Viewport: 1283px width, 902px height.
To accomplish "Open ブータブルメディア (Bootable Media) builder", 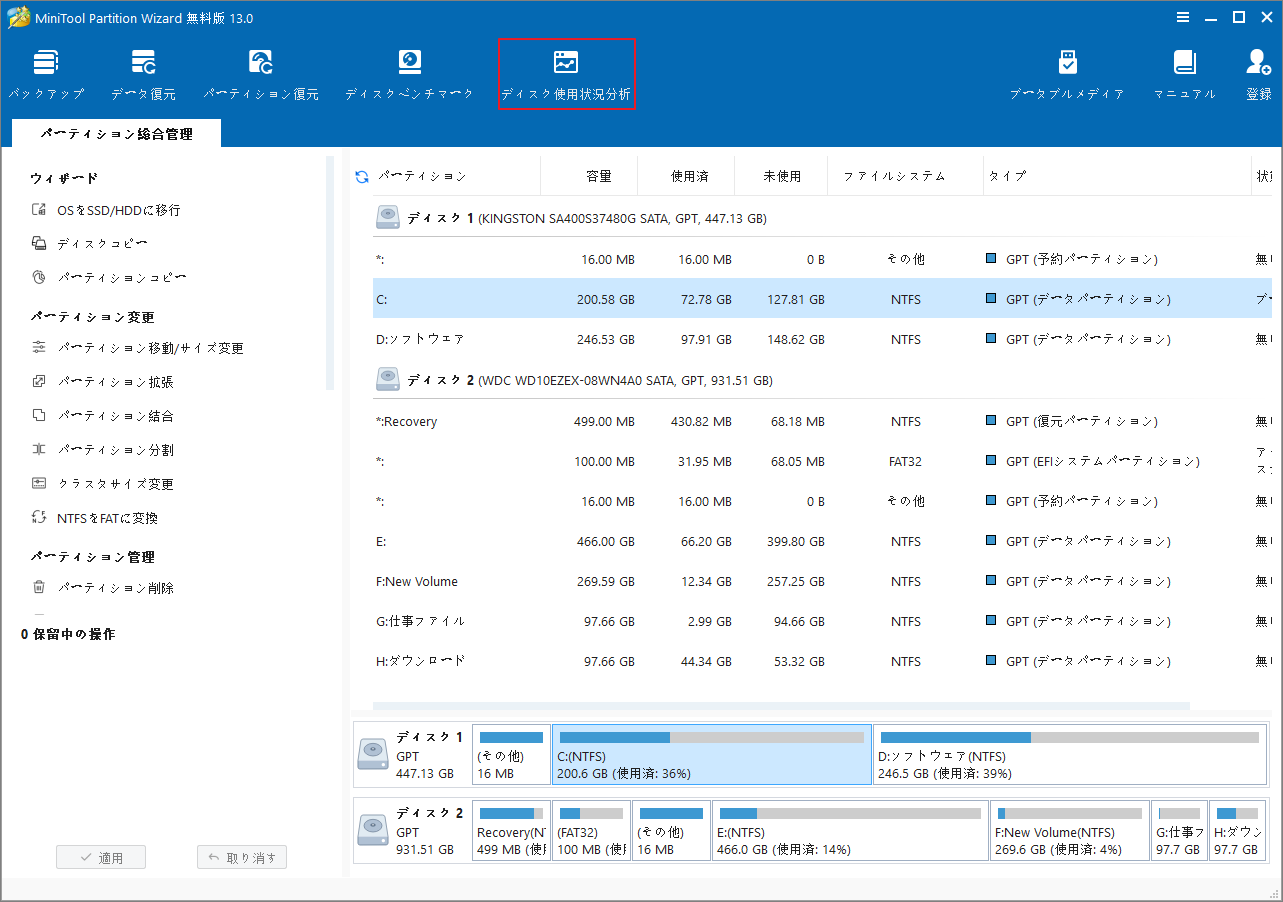I will (1067, 72).
